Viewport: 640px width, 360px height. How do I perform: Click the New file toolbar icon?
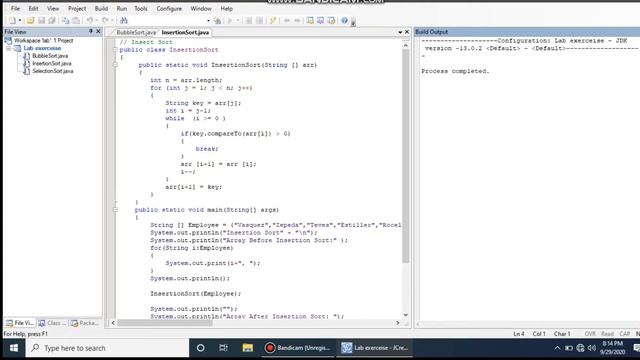coord(12,20)
